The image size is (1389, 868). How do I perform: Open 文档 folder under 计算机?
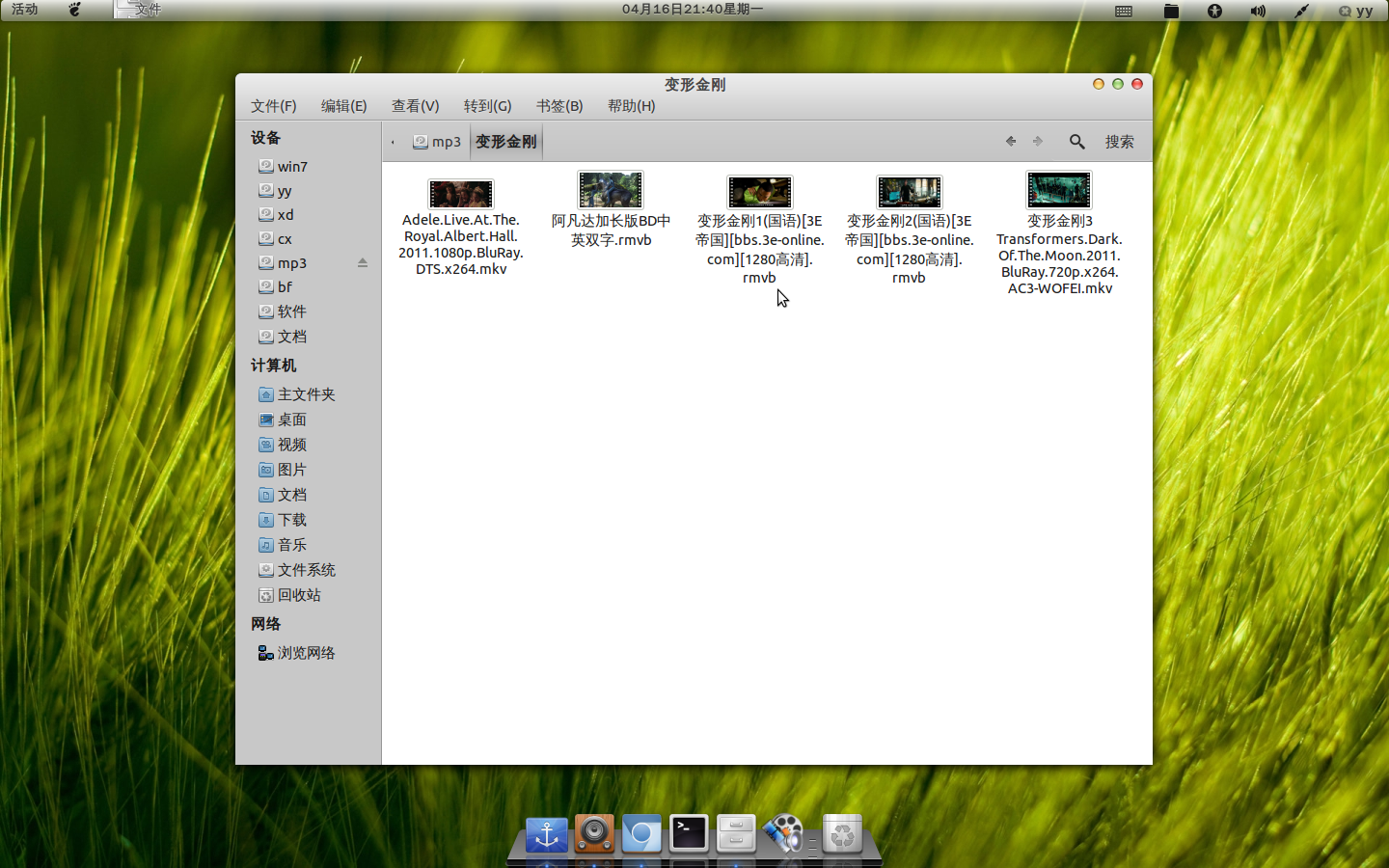pos(283,495)
